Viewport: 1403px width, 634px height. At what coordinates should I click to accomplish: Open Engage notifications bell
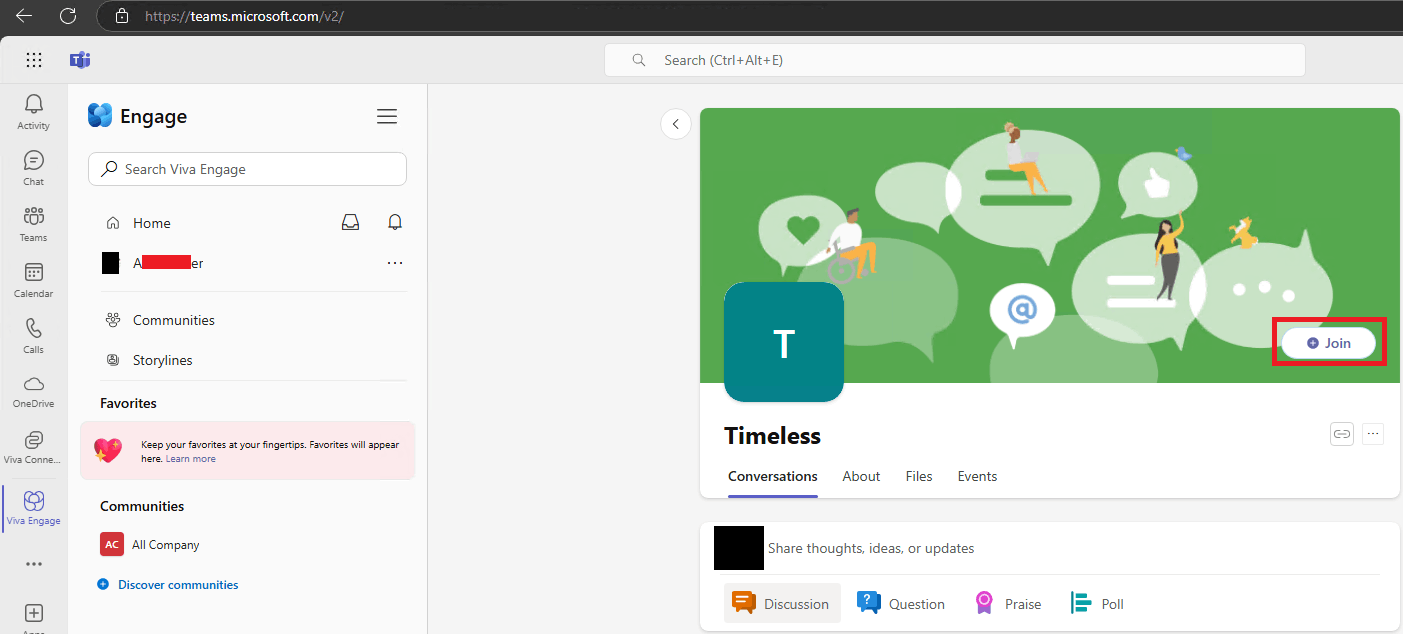[395, 222]
